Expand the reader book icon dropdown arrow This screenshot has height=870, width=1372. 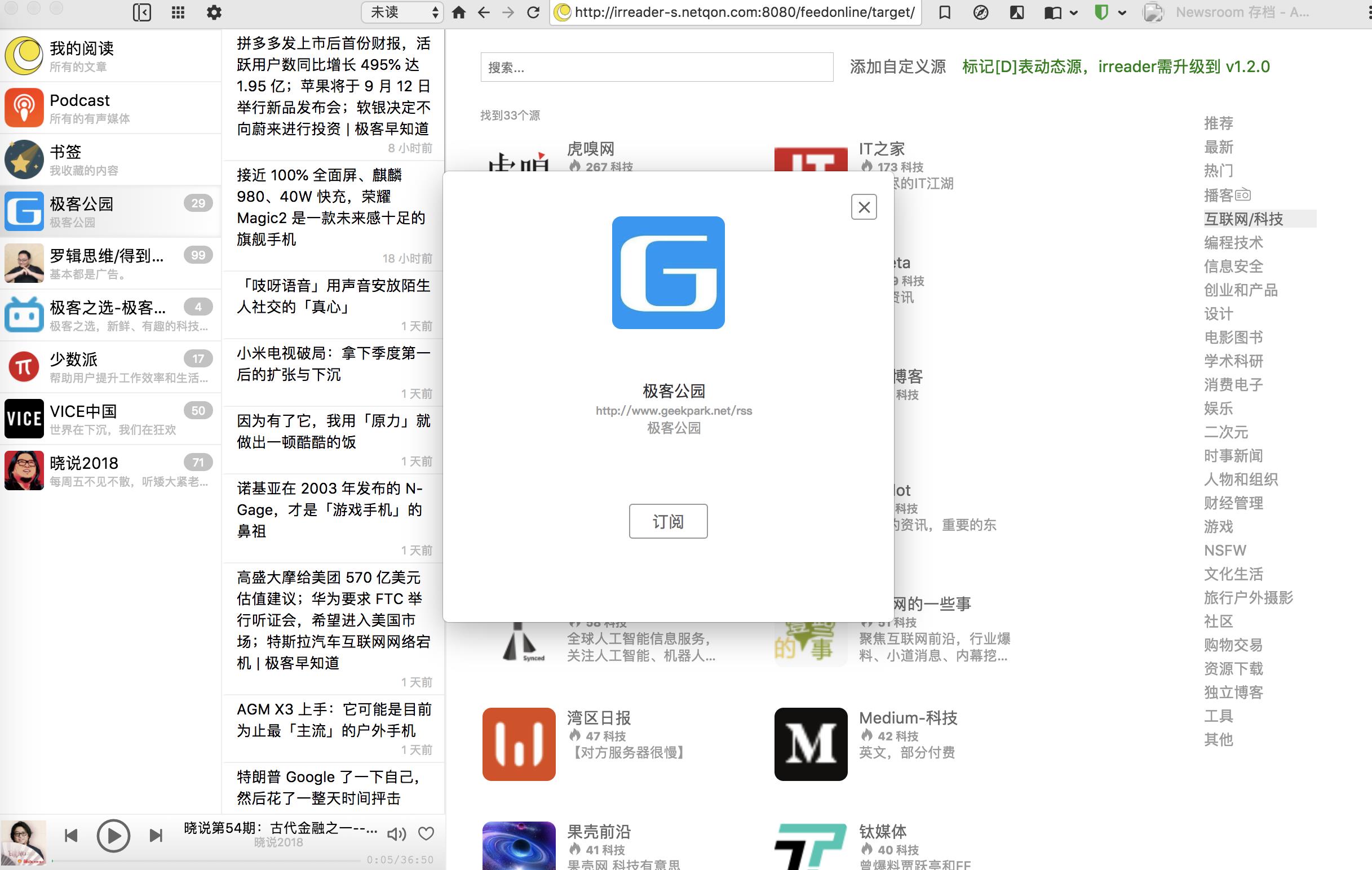(1074, 12)
